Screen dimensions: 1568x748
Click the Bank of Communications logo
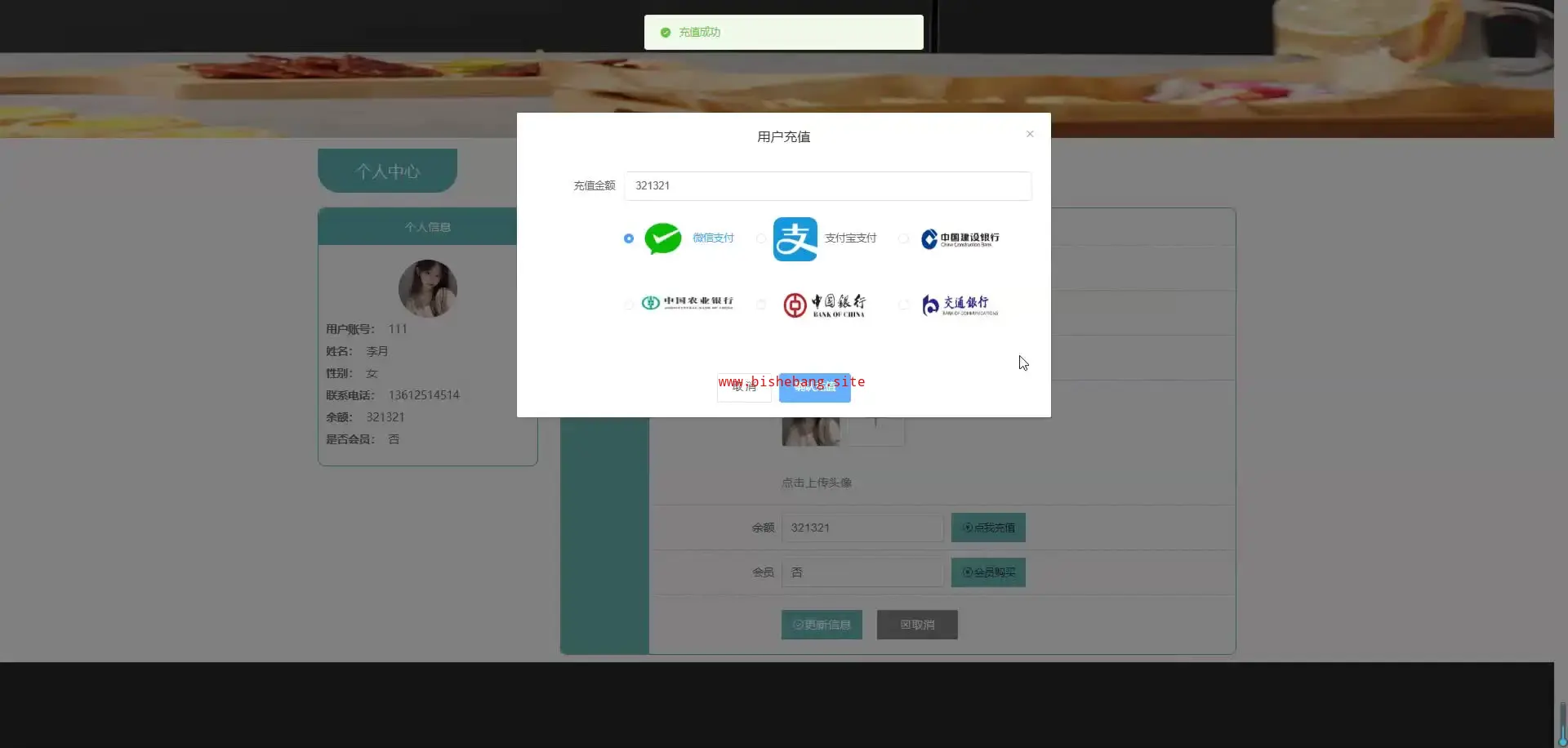pos(960,305)
